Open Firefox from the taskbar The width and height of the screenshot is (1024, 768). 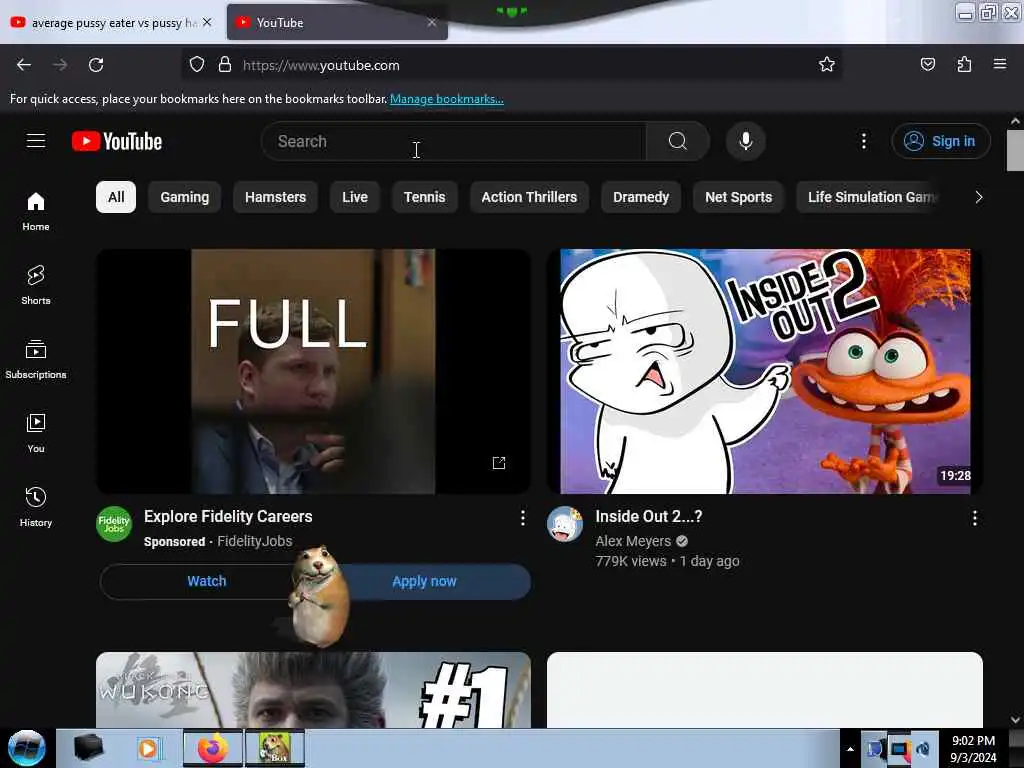coord(213,748)
